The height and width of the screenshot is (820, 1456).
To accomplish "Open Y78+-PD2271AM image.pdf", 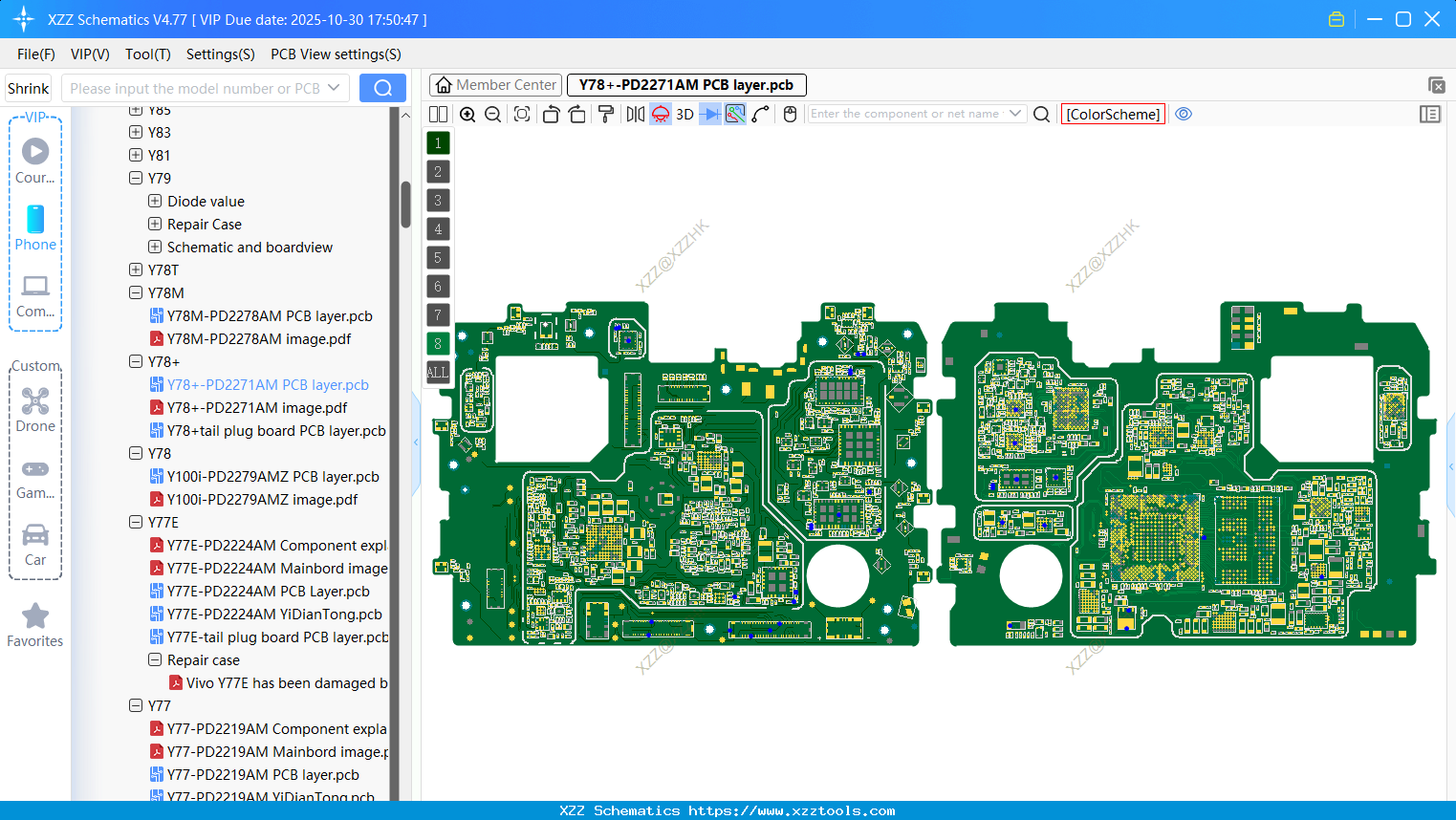I will click(257, 407).
